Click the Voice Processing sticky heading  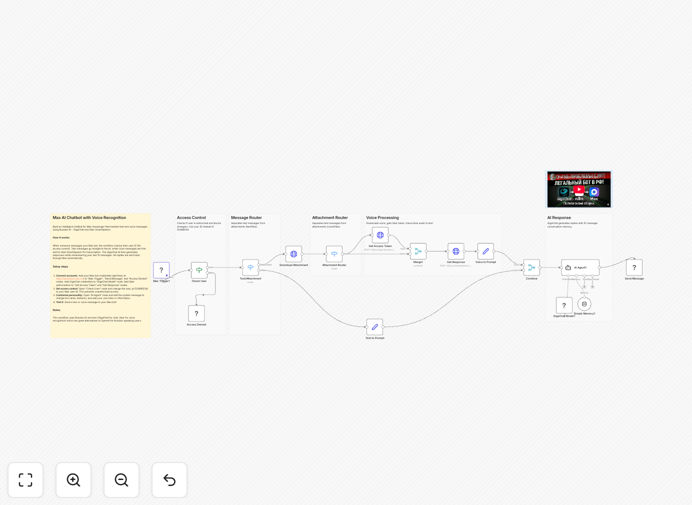(383, 218)
